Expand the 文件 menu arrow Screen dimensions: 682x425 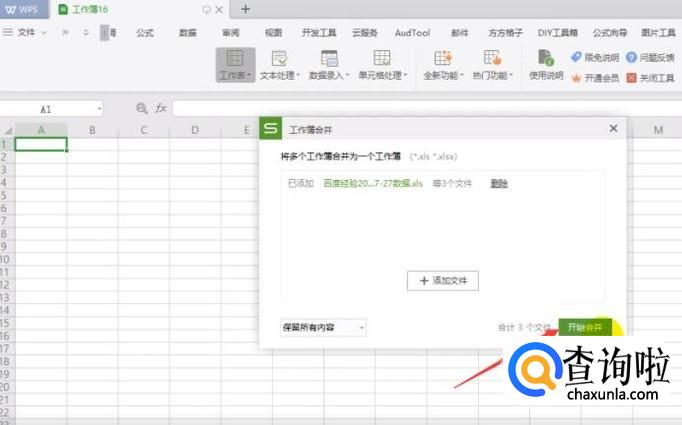click(x=44, y=33)
